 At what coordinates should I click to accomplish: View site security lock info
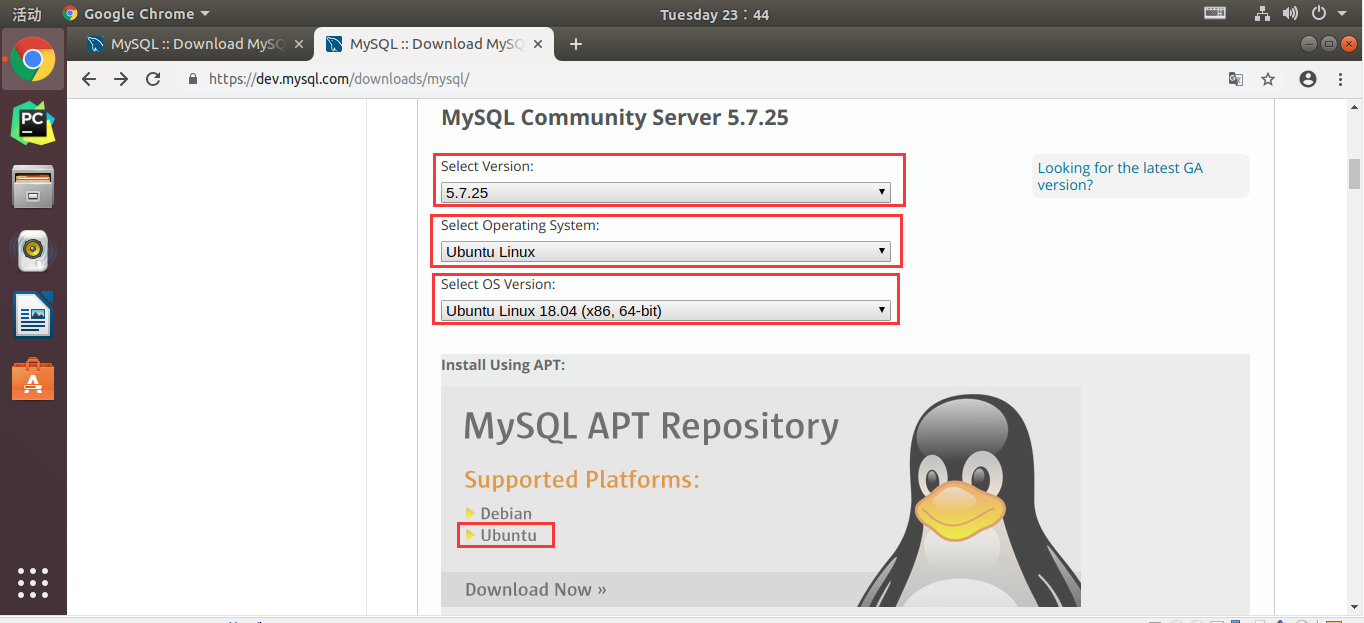(x=193, y=79)
